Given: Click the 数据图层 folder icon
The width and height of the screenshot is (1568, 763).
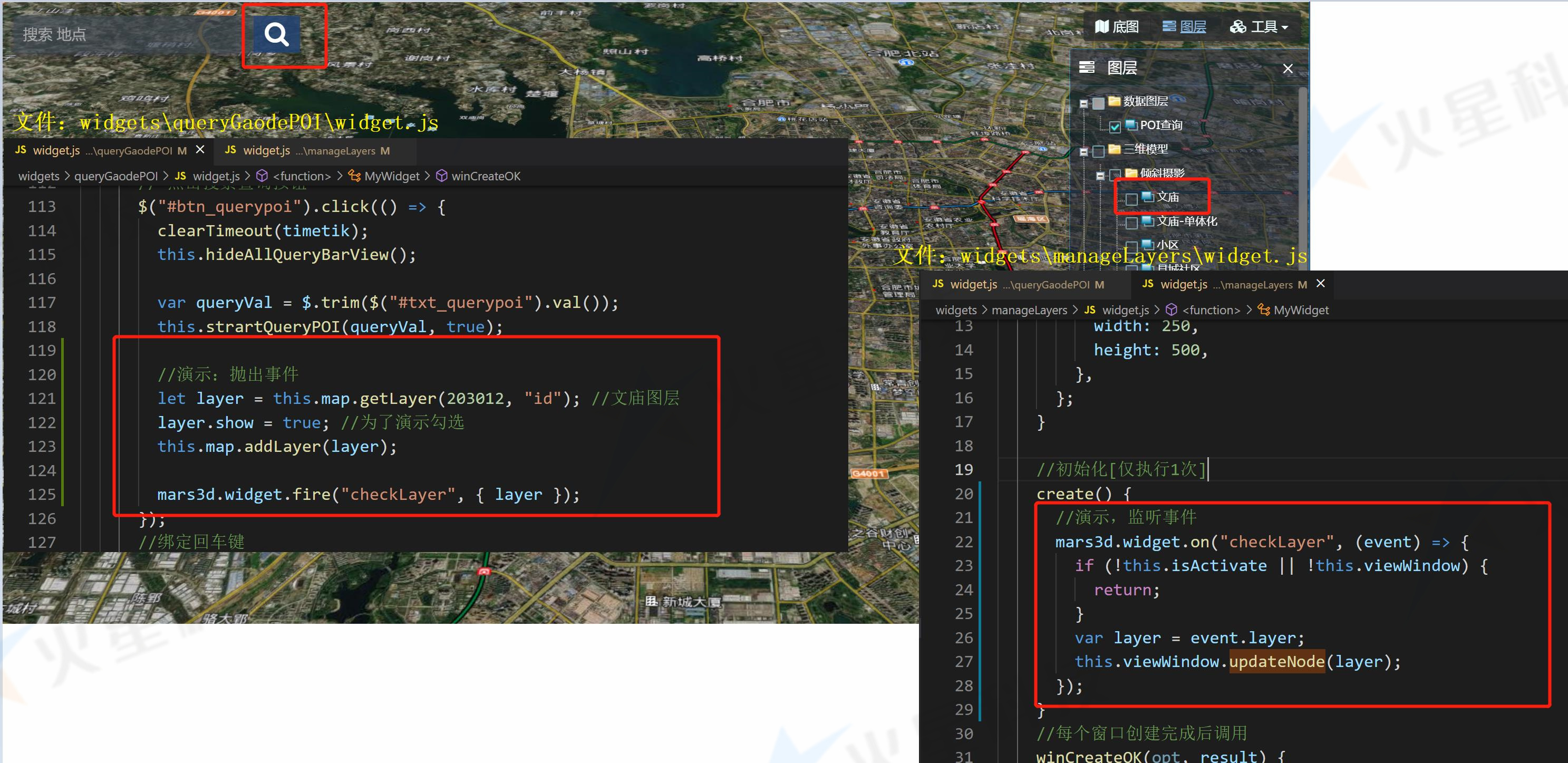Looking at the screenshot, I should [1115, 101].
